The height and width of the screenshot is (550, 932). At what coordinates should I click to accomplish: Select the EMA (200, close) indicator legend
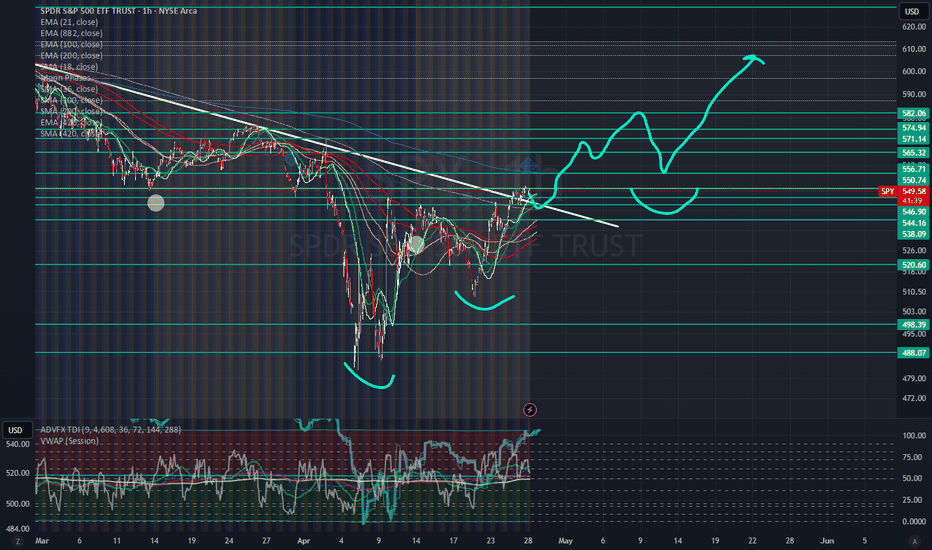click(71, 55)
